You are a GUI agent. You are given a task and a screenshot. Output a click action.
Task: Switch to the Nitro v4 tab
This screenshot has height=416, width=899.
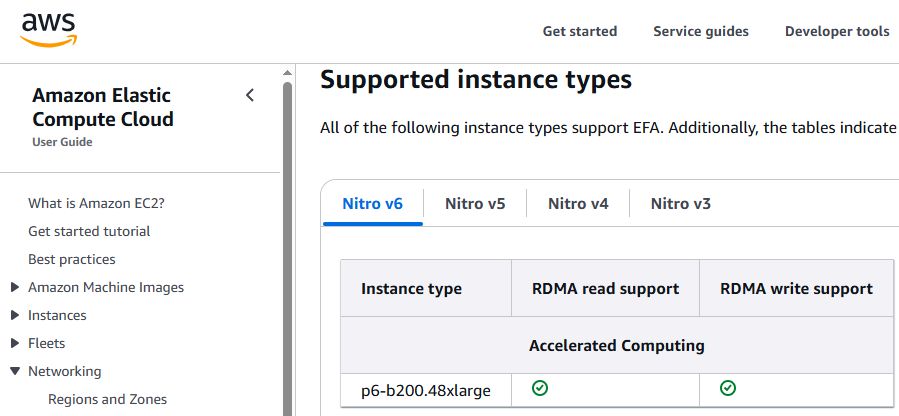click(578, 204)
